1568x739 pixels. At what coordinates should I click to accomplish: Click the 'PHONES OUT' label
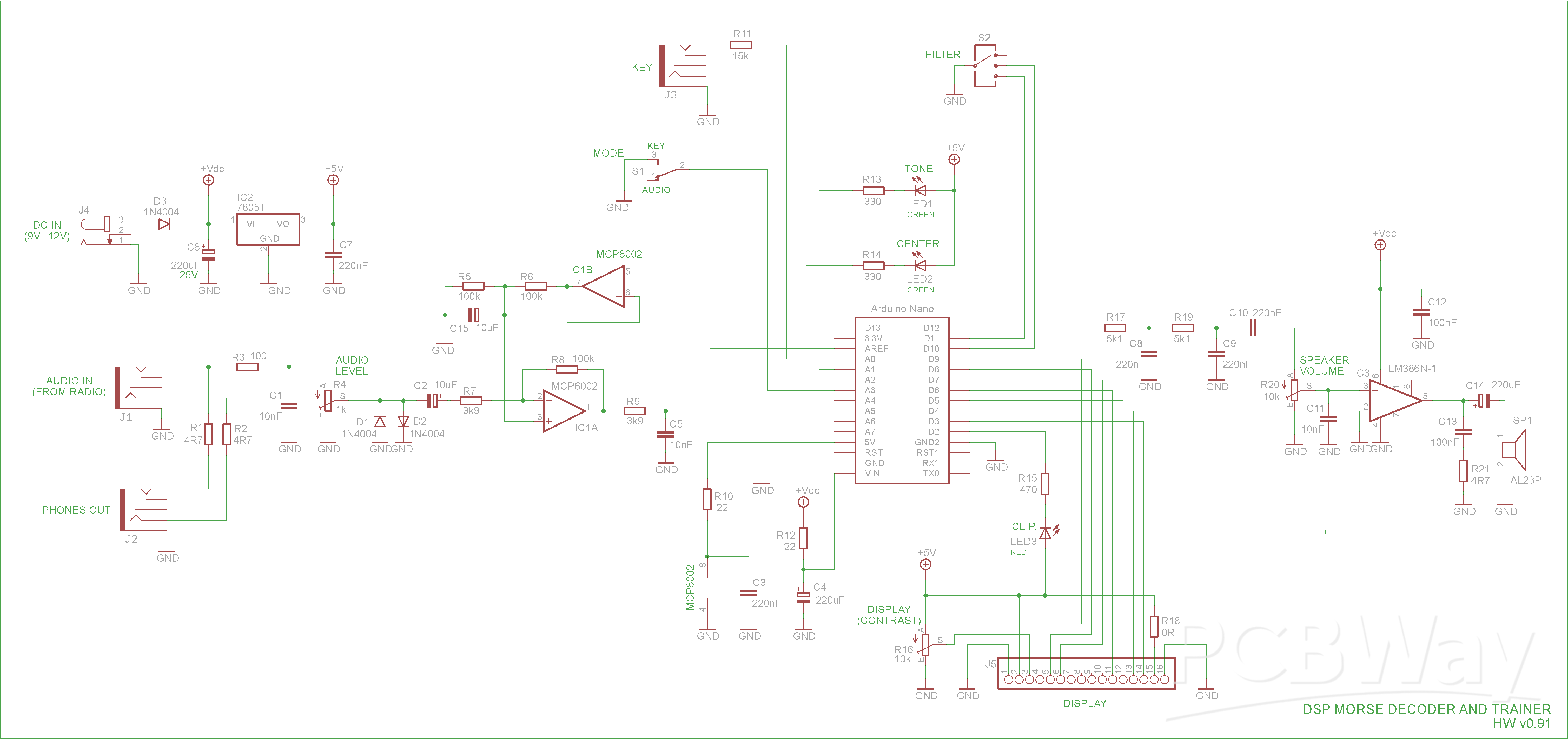[x=76, y=510]
